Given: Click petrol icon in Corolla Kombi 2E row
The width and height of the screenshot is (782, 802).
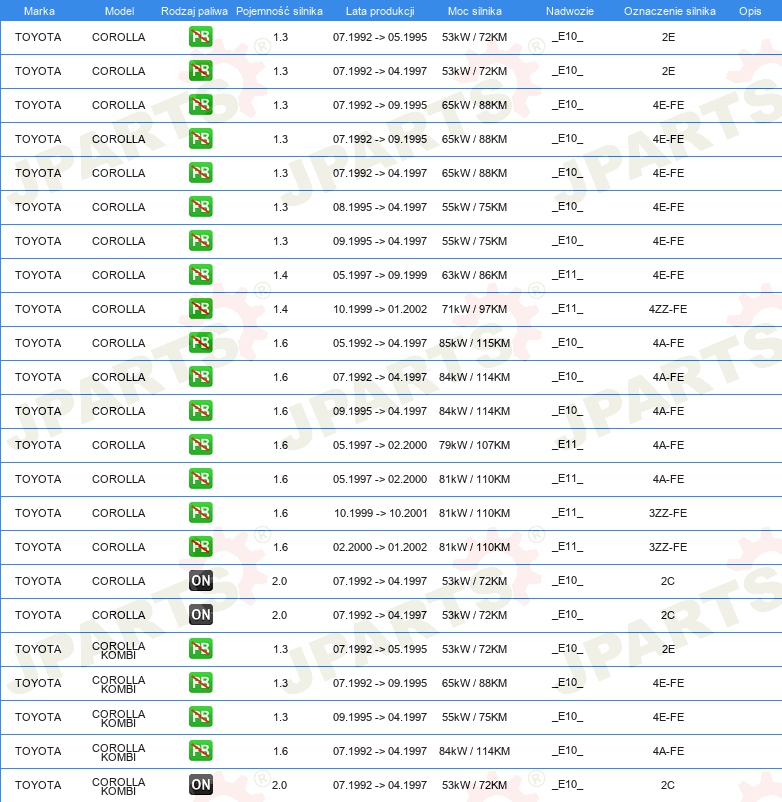Looking at the screenshot, I should pos(200,649).
